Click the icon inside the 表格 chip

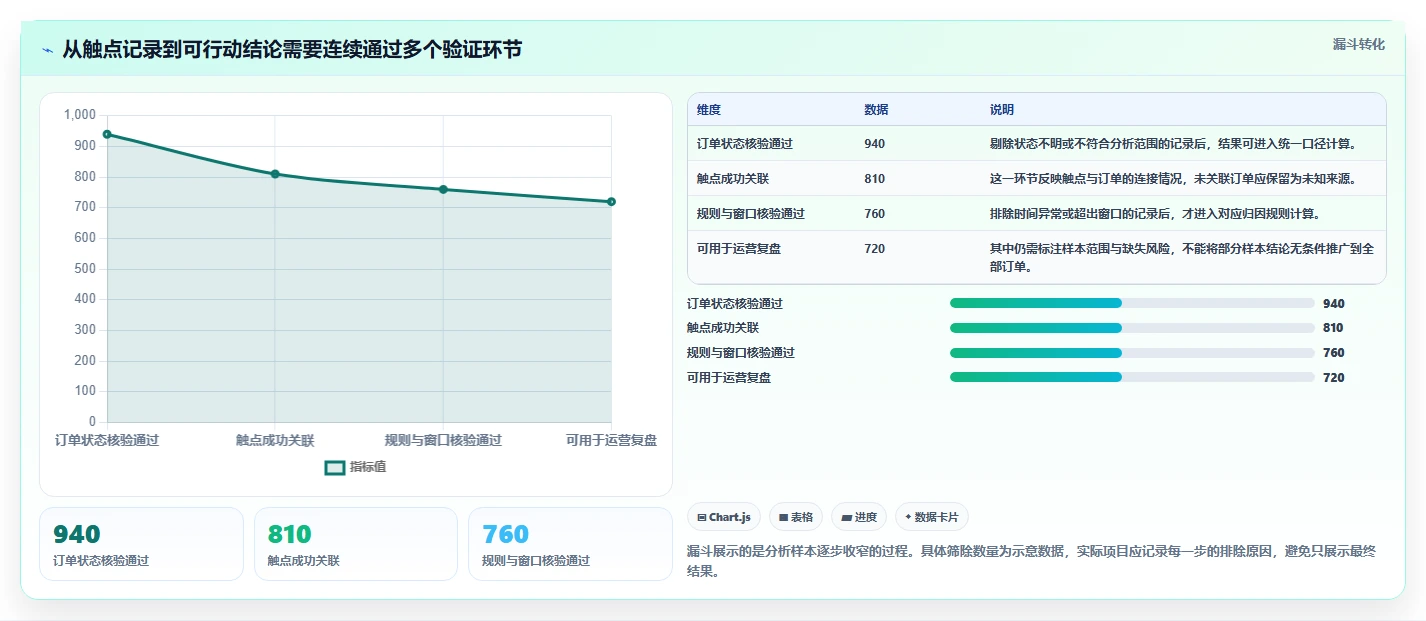pyautogui.click(x=784, y=518)
